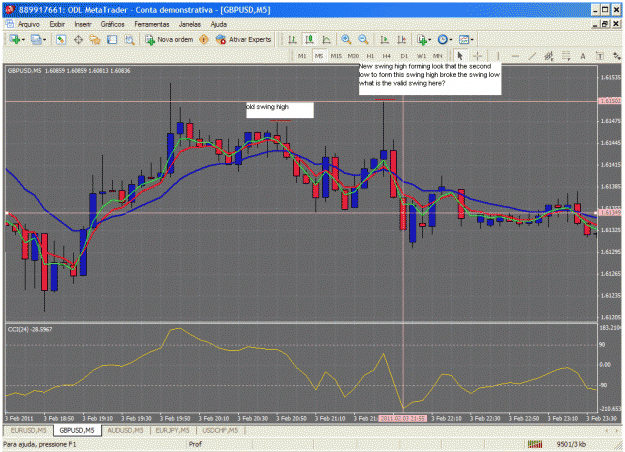This screenshot has height=452, width=625.
Task: Click the '9501/3 kb' connection status
Action: 571,444
